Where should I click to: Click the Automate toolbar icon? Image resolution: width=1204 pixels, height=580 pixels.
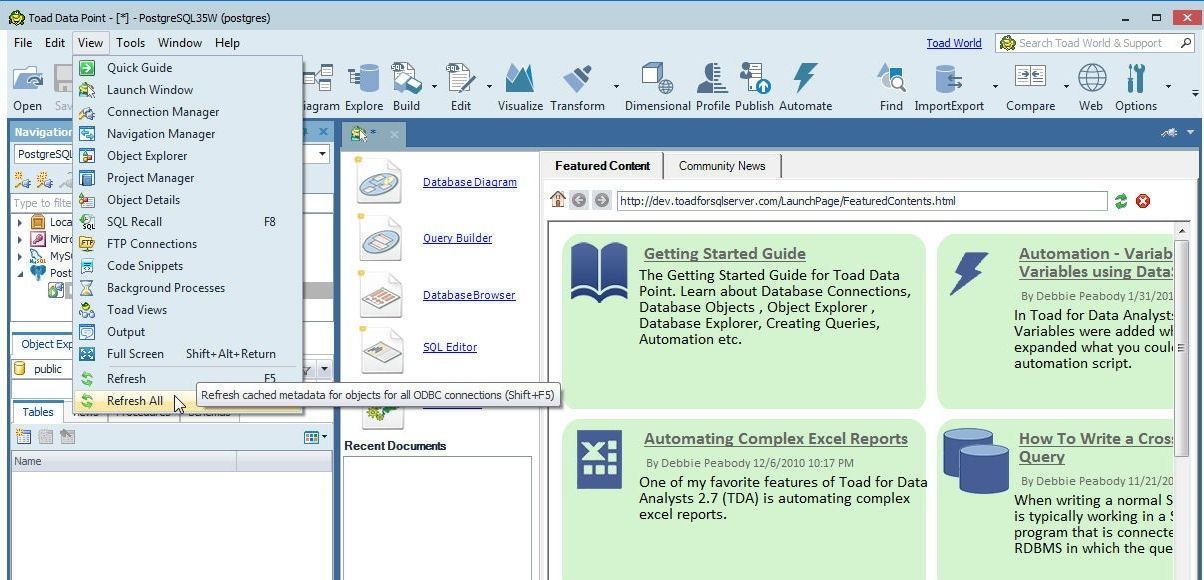[x=805, y=88]
